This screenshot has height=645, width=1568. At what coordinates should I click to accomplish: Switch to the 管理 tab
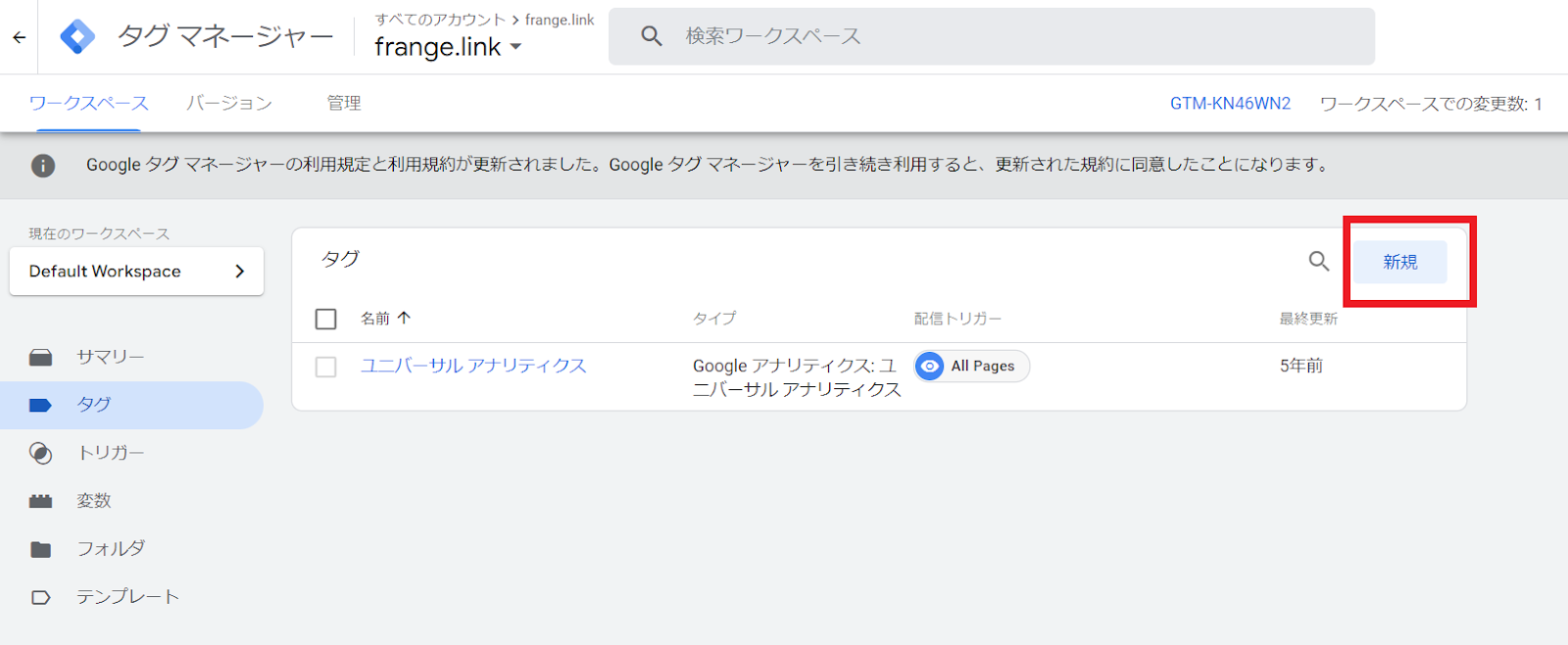(344, 103)
